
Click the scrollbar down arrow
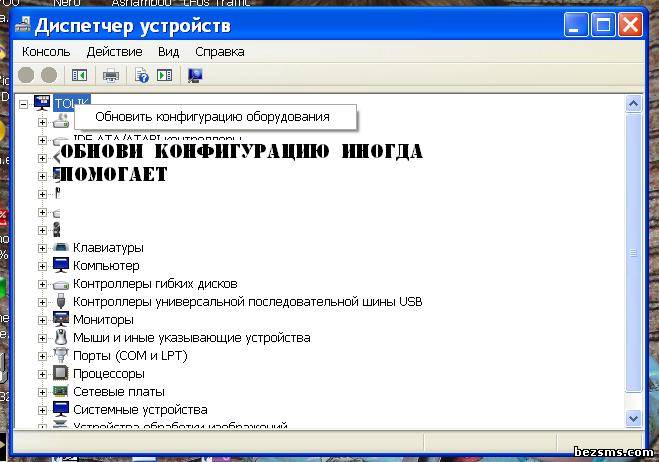point(633,418)
